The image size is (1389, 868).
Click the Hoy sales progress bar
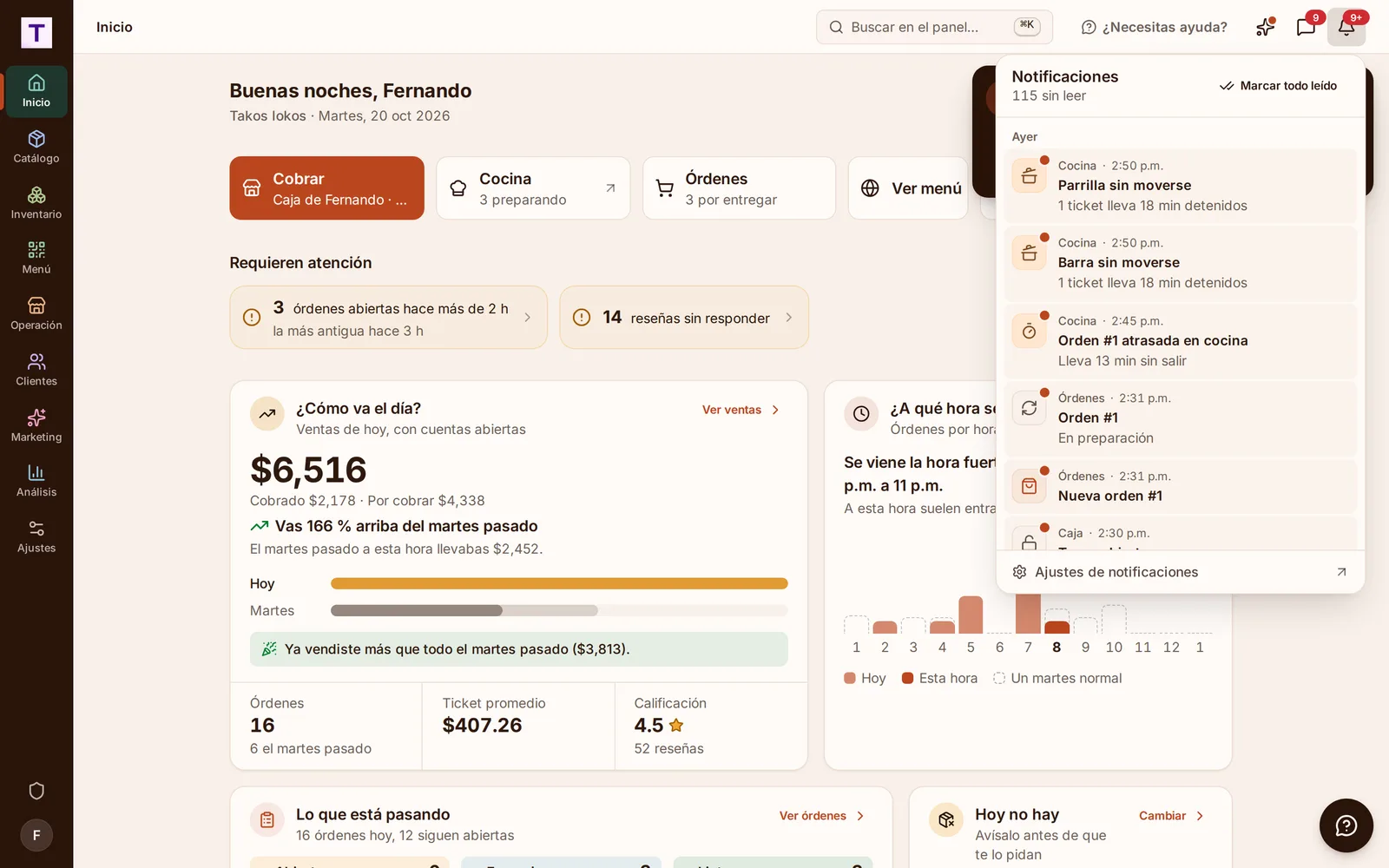[x=559, y=584]
